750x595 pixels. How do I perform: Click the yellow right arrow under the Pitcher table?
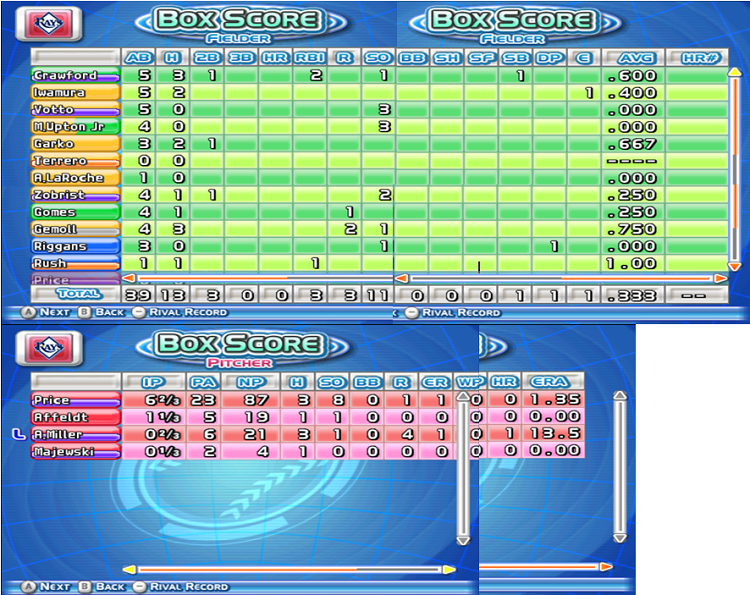[x=449, y=569]
